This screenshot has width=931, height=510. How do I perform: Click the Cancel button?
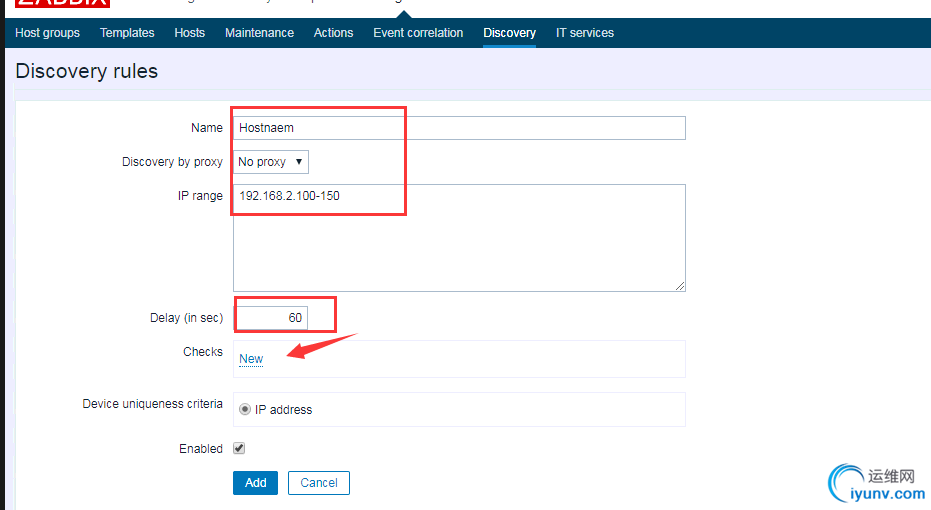[319, 483]
